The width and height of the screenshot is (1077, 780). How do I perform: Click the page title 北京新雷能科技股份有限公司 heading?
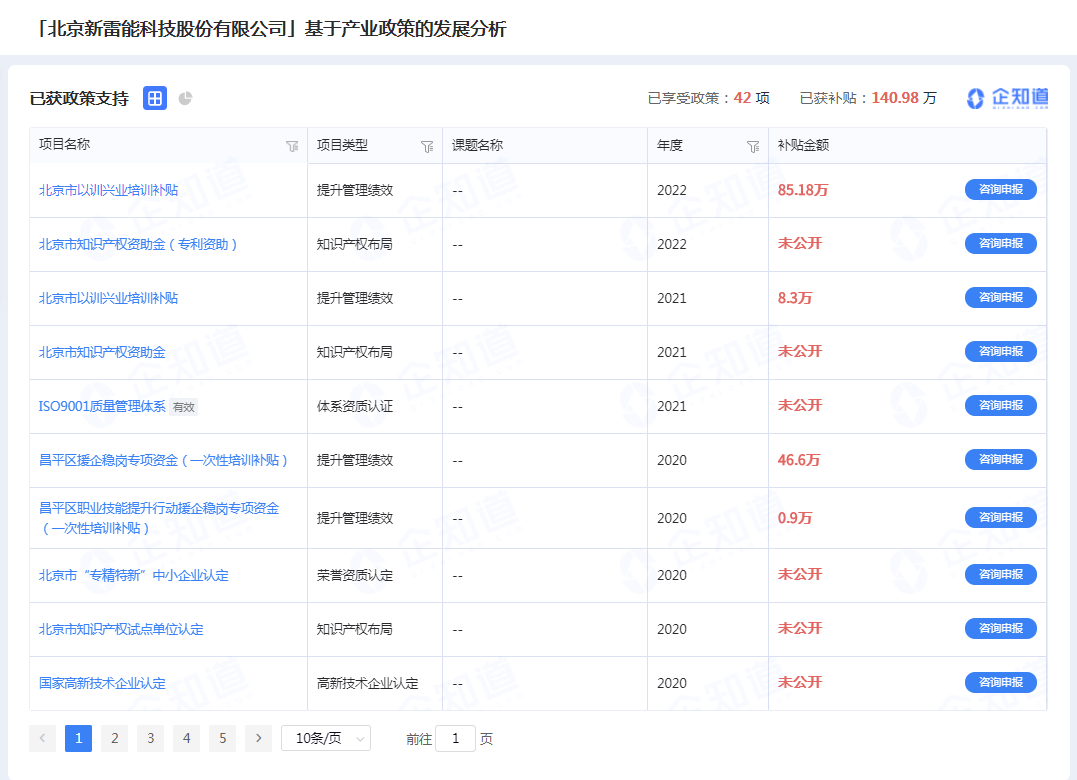tap(272, 29)
